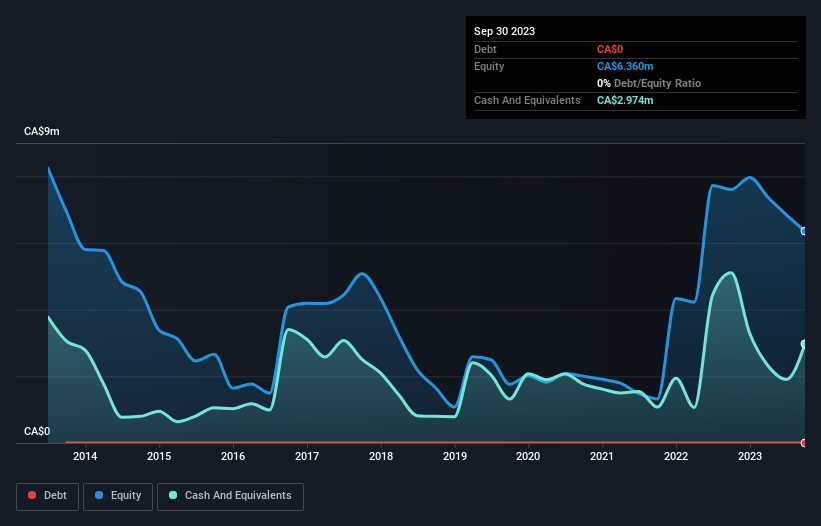821x526 pixels.
Task: Click the Sep 30 2023 tooltip date
Action: click(x=504, y=31)
